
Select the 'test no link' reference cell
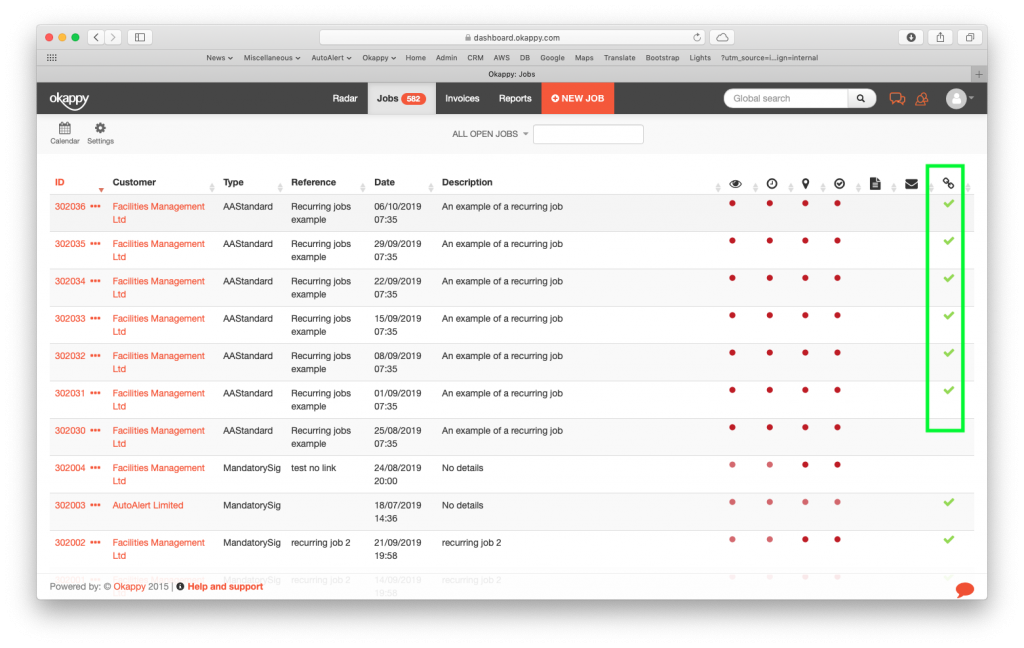pos(313,468)
